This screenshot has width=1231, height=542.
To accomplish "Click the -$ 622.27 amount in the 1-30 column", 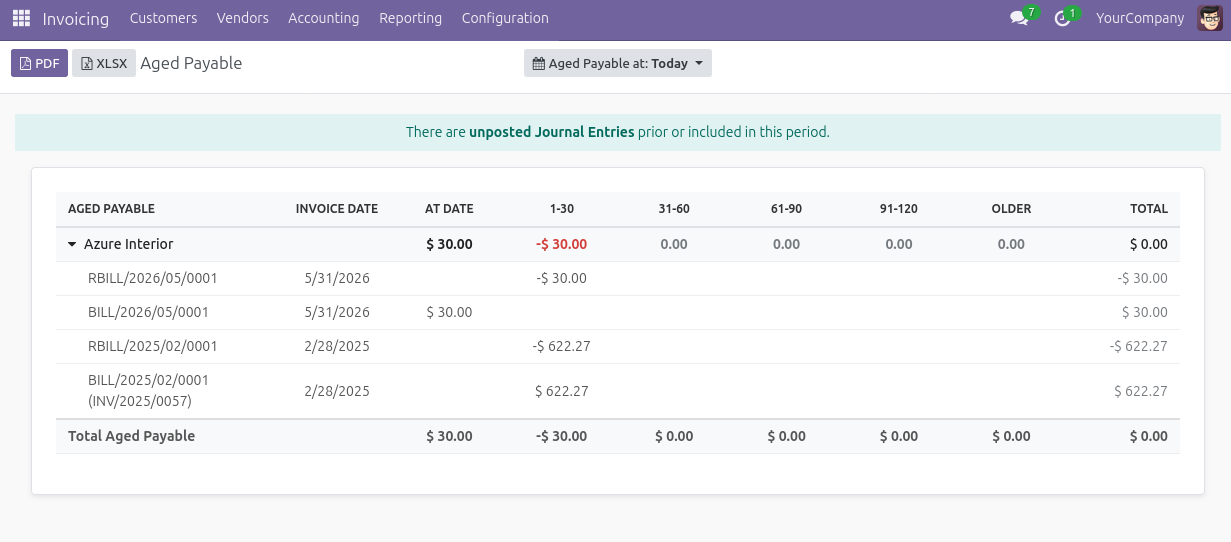I will 562,346.
